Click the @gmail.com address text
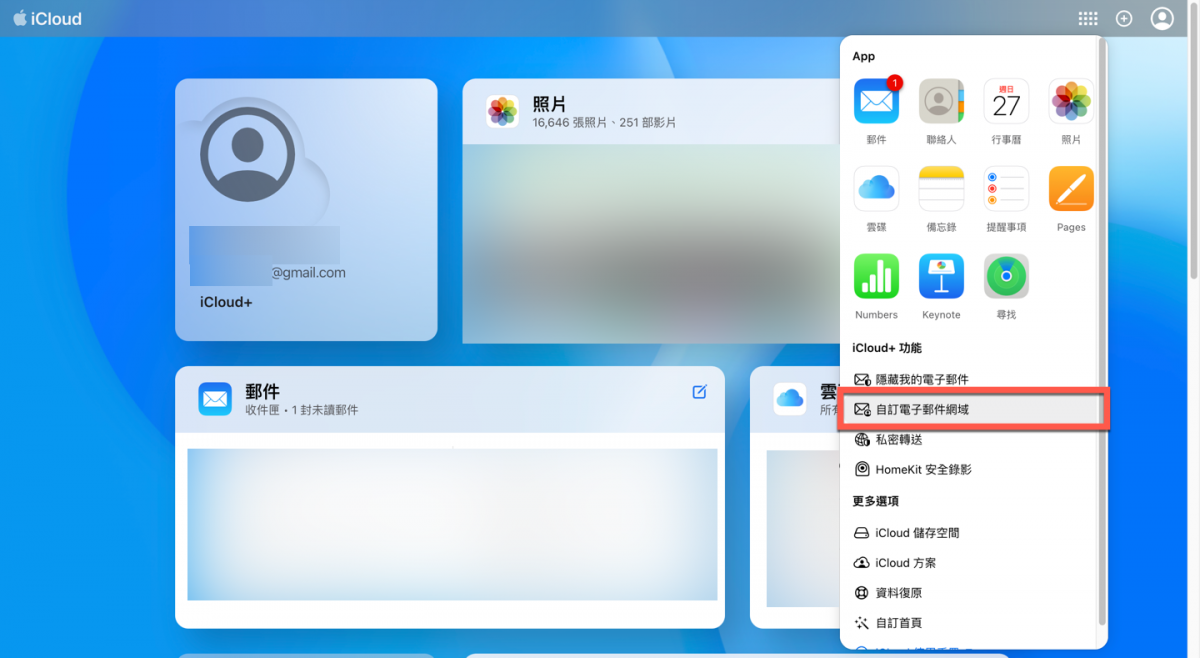Screen dimensions: 1200x658 [x=309, y=272]
